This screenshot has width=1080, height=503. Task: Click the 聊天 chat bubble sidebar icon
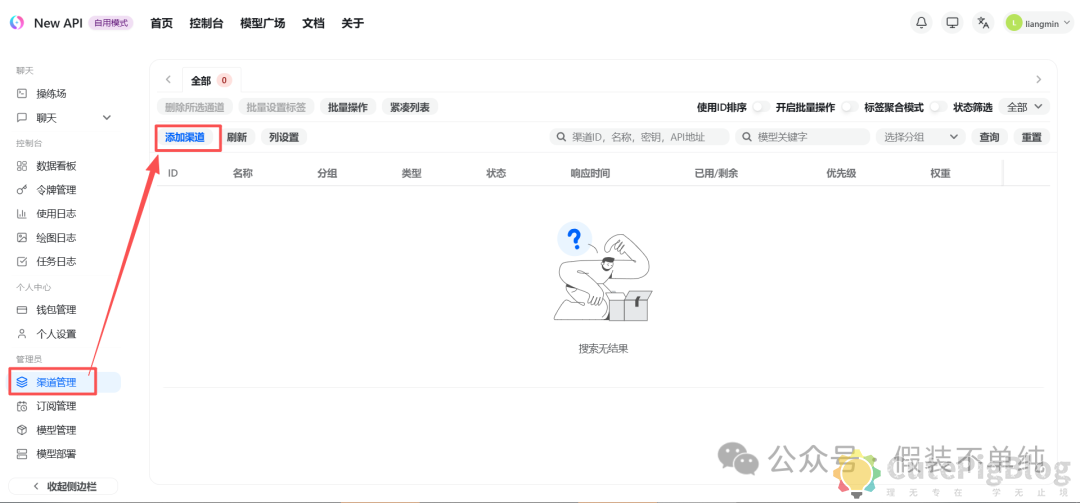[22, 118]
